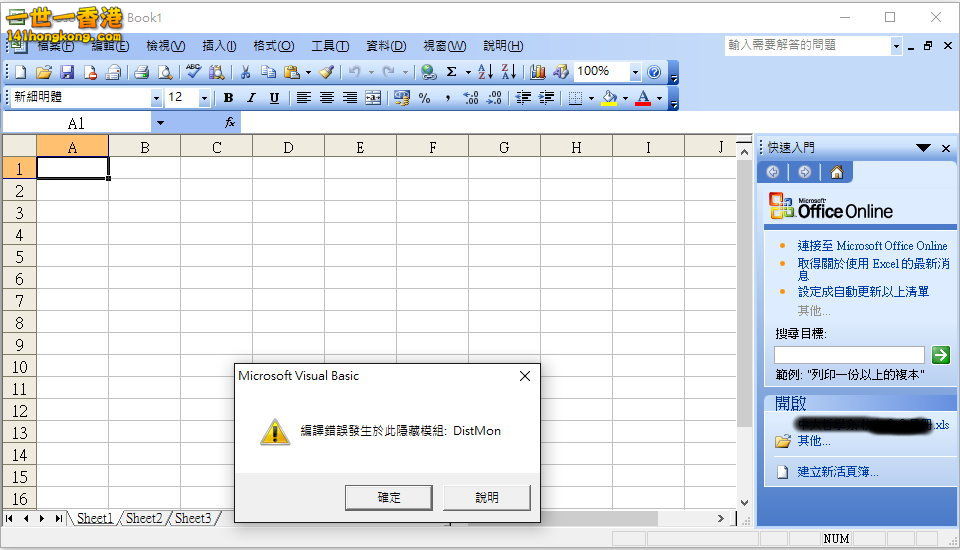The height and width of the screenshot is (550, 960).
Task: Open task pane menu triangle
Action: (x=923, y=148)
